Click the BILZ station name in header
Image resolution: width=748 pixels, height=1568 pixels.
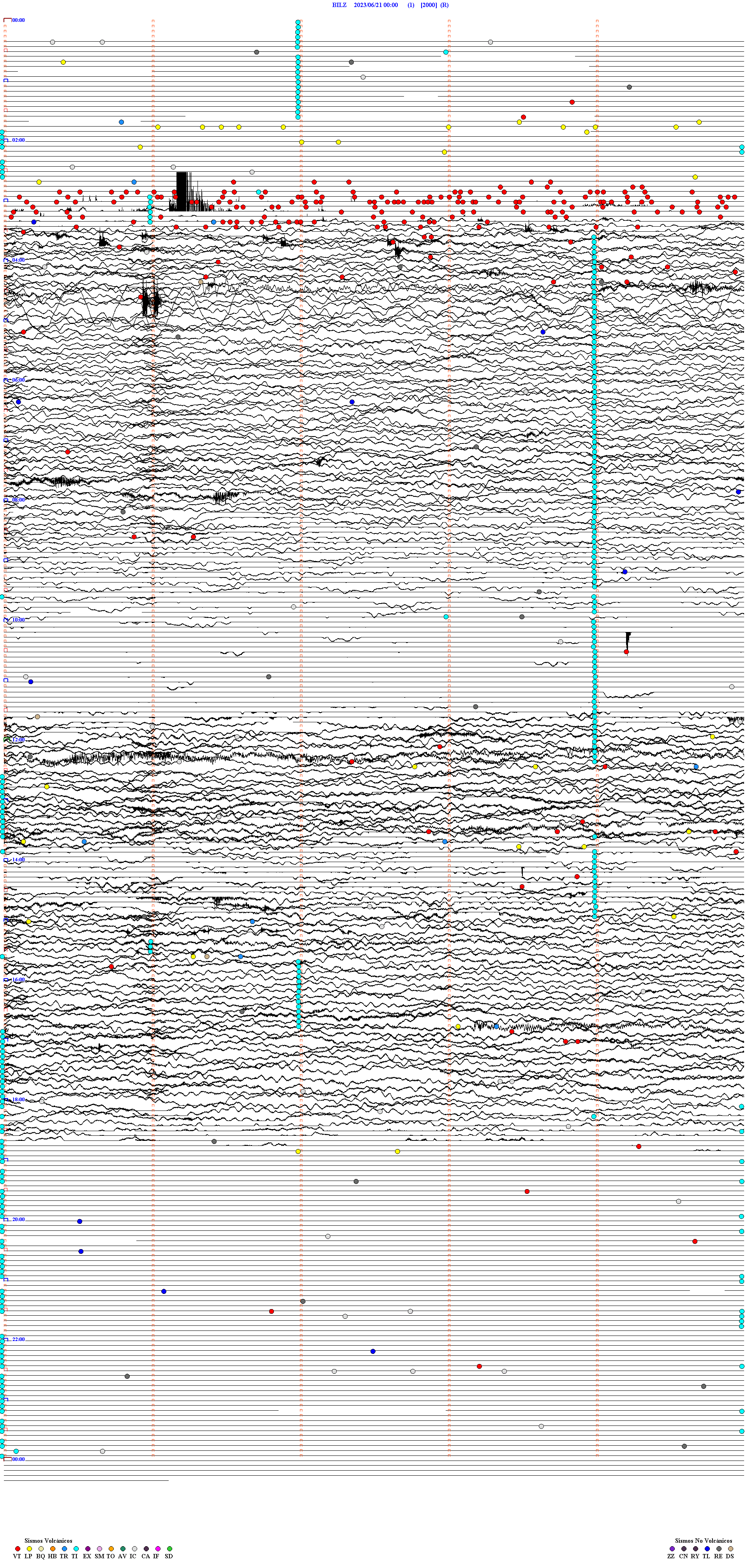click(x=339, y=5)
